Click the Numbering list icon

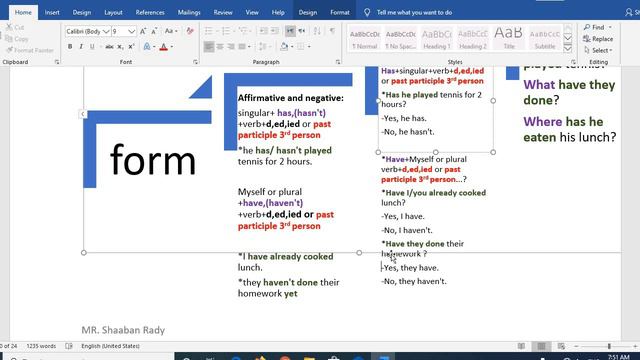click(226, 31)
